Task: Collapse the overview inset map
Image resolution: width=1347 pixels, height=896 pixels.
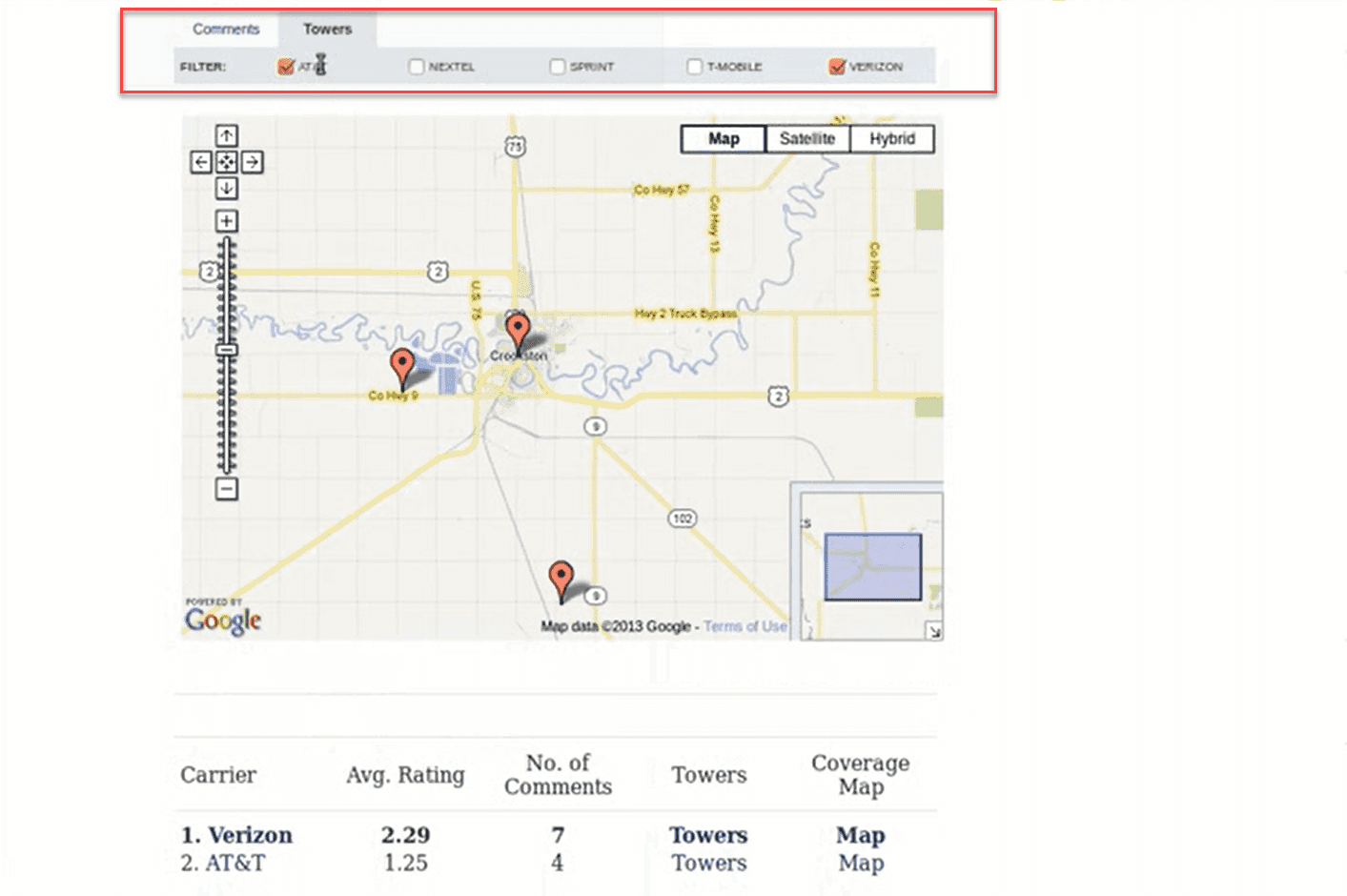Action: click(933, 629)
